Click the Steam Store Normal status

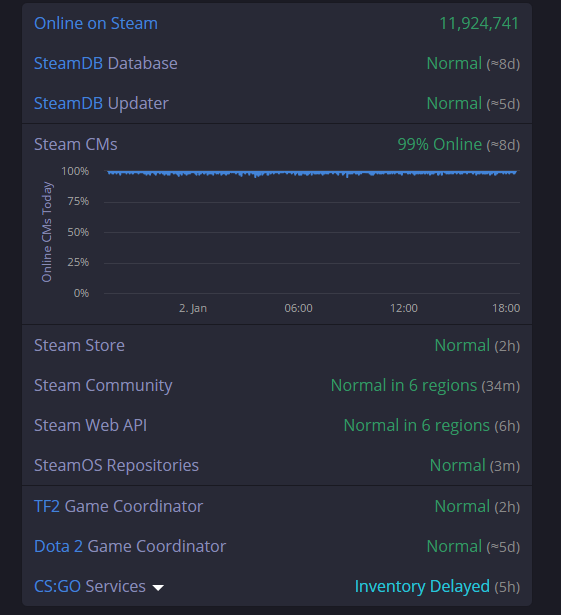click(x=463, y=346)
